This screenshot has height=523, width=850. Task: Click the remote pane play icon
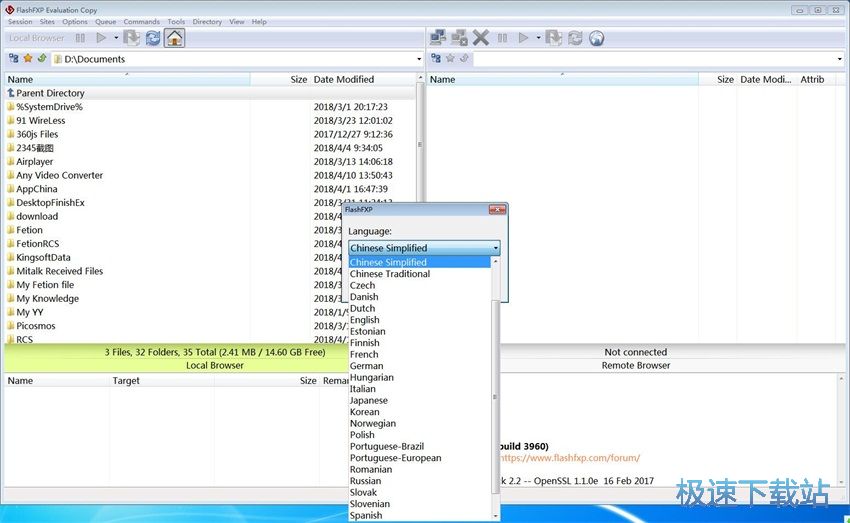pyautogui.click(x=523, y=38)
